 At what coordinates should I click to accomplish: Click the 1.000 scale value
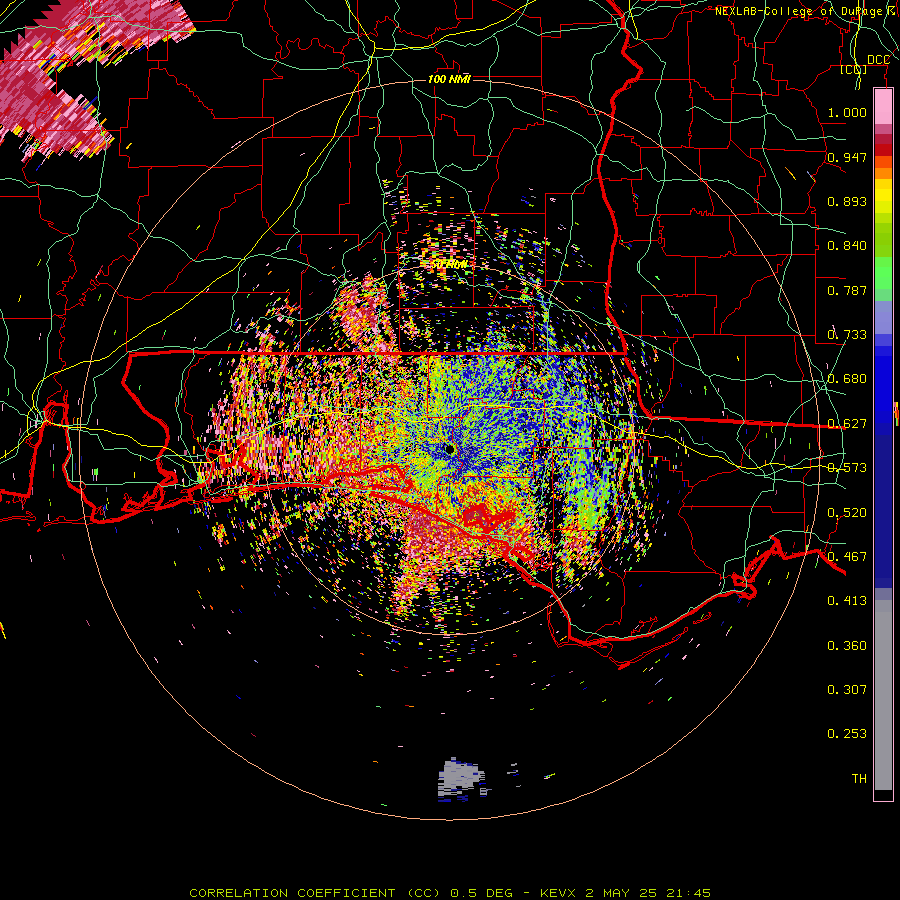pos(847,112)
